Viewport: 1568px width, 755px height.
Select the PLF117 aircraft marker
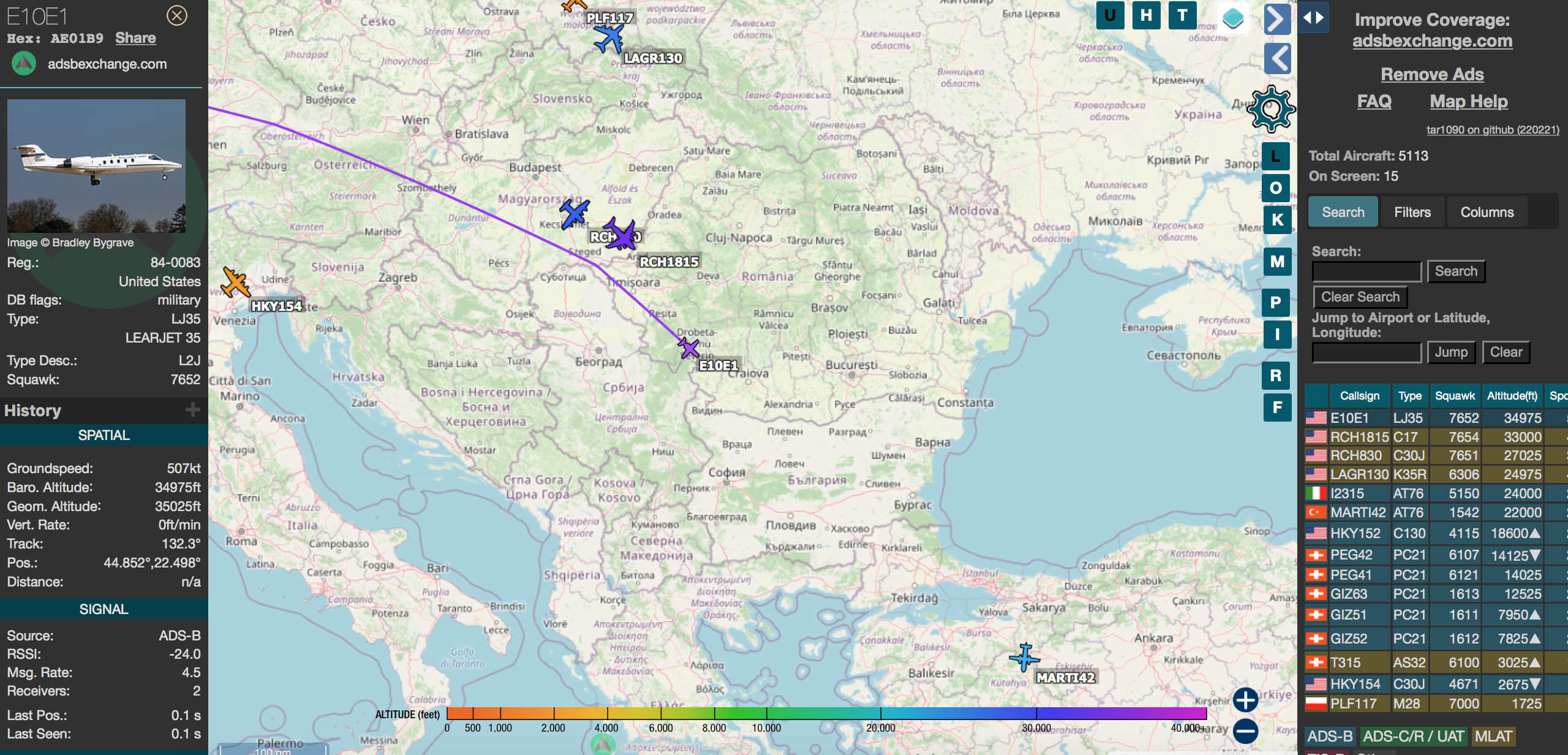[x=573, y=5]
